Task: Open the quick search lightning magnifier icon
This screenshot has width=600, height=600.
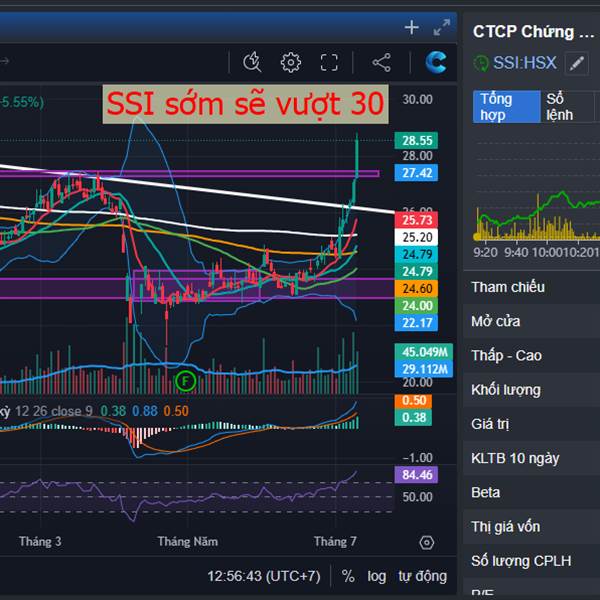Action: pyautogui.click(x=252, y=62)
